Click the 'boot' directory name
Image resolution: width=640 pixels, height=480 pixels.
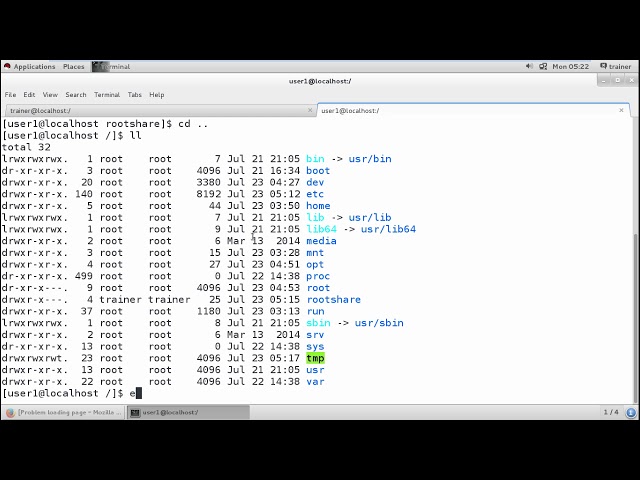[318, 171]
